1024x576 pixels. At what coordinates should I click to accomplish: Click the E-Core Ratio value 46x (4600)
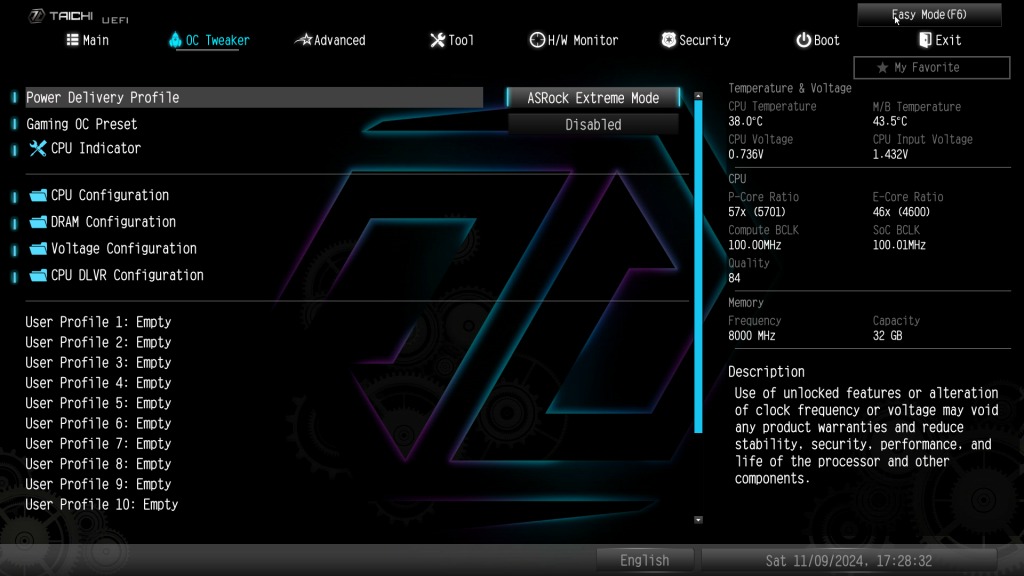(901, 212)
